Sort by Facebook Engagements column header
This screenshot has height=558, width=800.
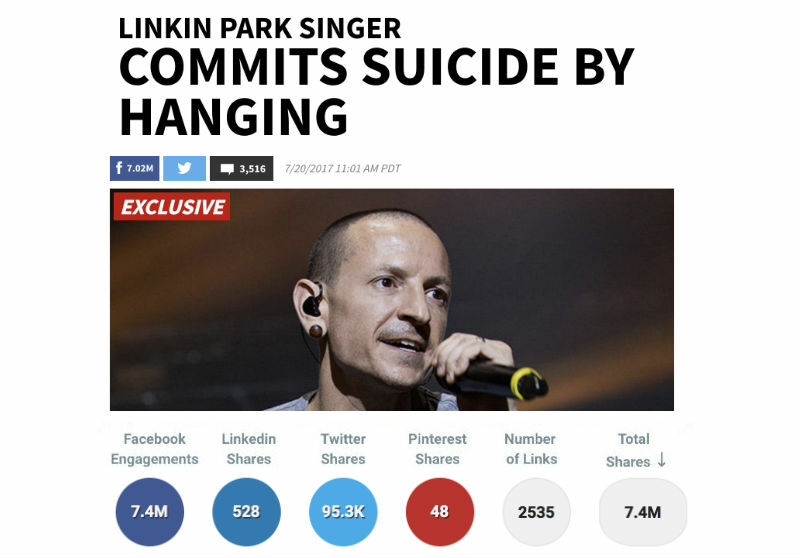point(155,449)
